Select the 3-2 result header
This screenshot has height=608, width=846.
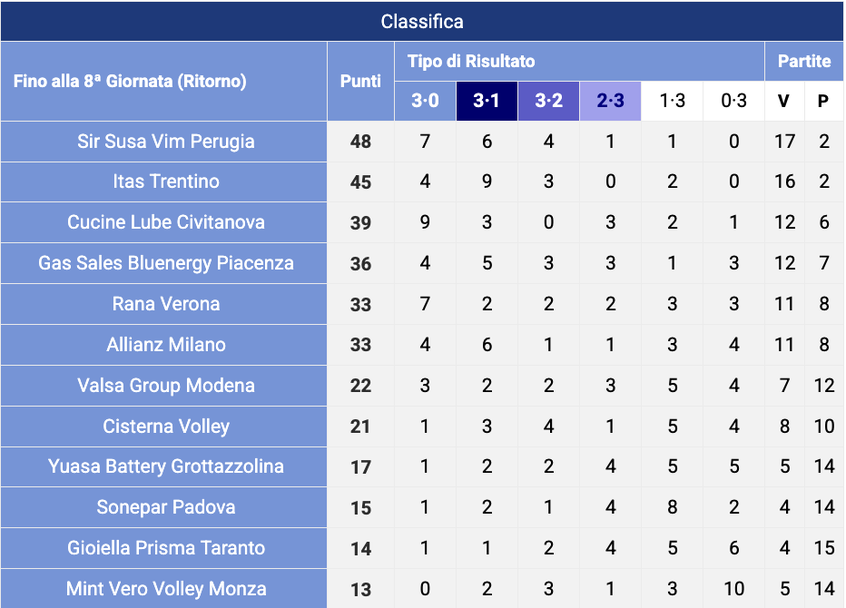tap(549, 101)
